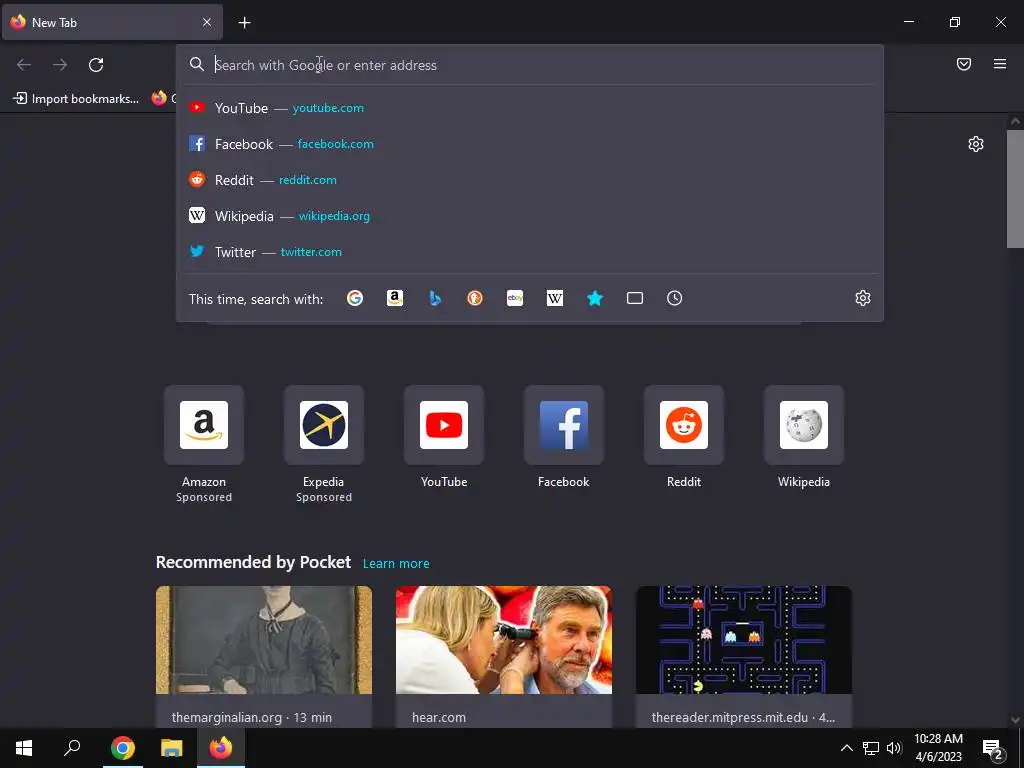Image resolution: width=1024 pixels, height=768 pixels.
Task: Select Twitter suggestion twitter.com
Action: pyautogui.click(x=530, y=251)
